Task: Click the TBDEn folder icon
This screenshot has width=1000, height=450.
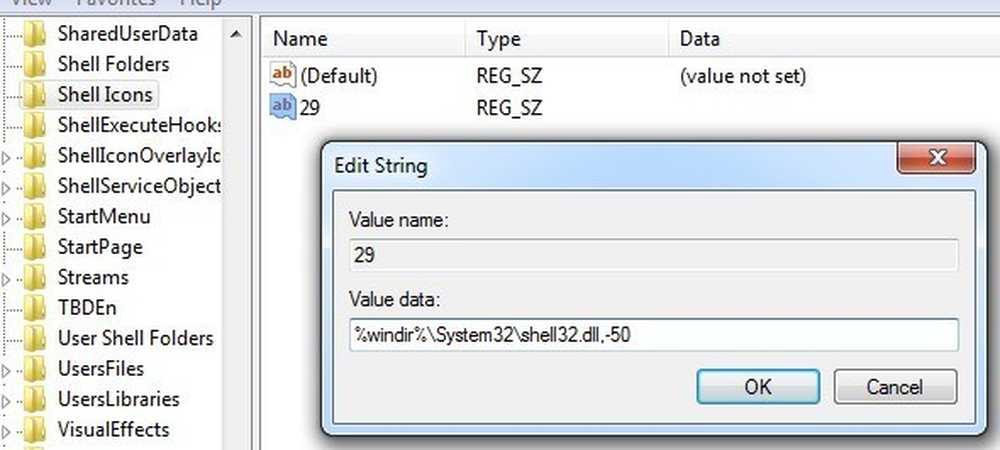Action: pos(34,308)
